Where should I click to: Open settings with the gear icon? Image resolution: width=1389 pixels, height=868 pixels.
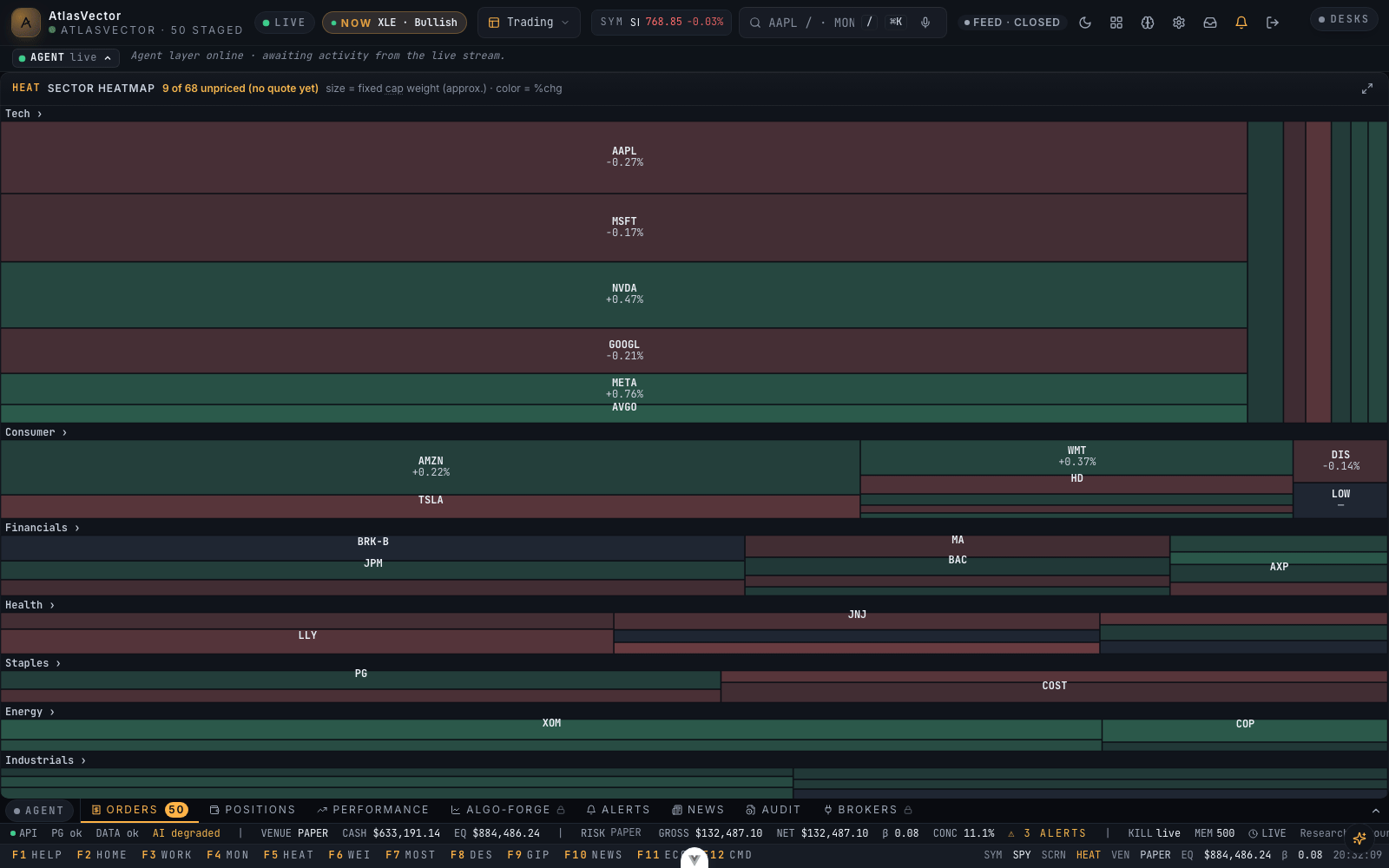pyautogui.click(x=1179, y=23)
